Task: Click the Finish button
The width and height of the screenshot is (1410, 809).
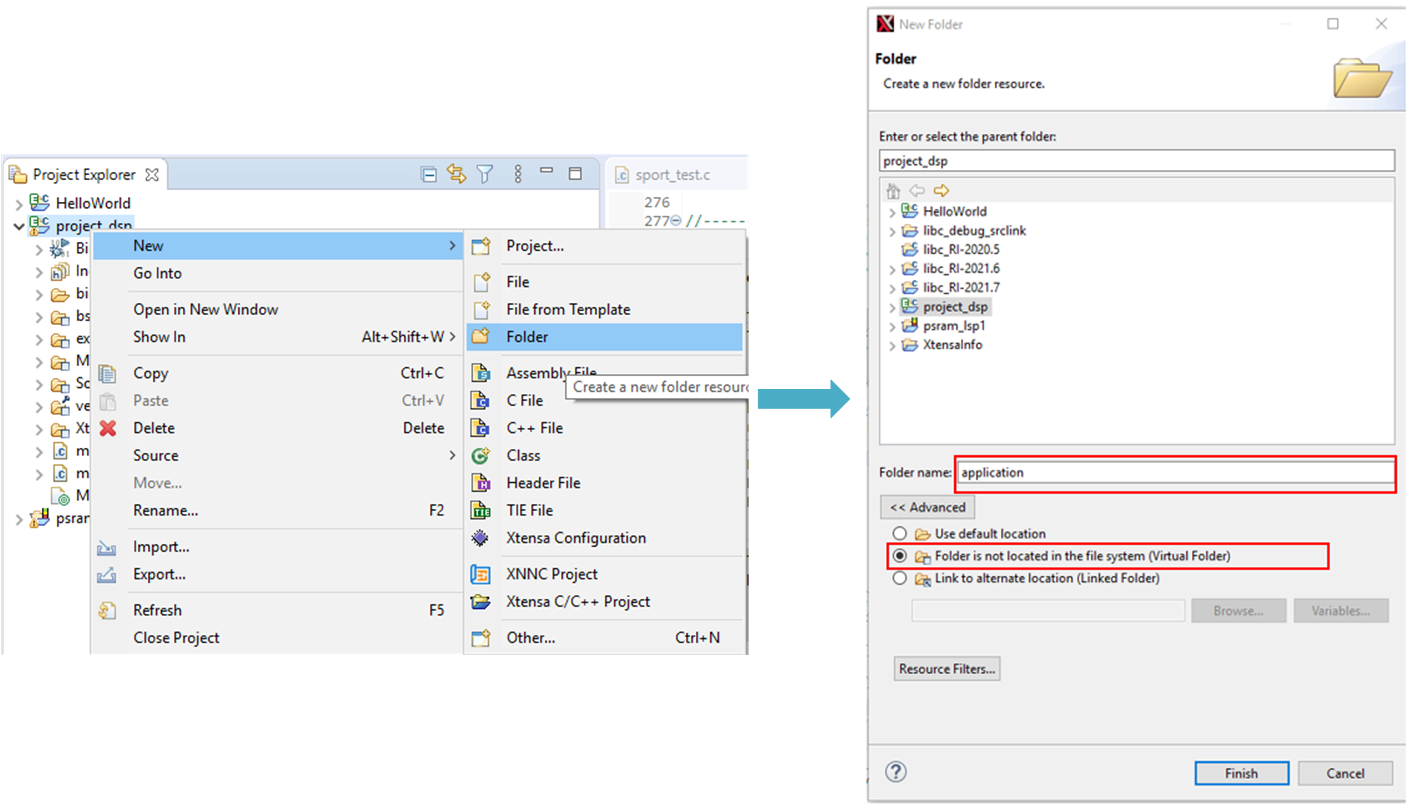Action: [1241, 773]
